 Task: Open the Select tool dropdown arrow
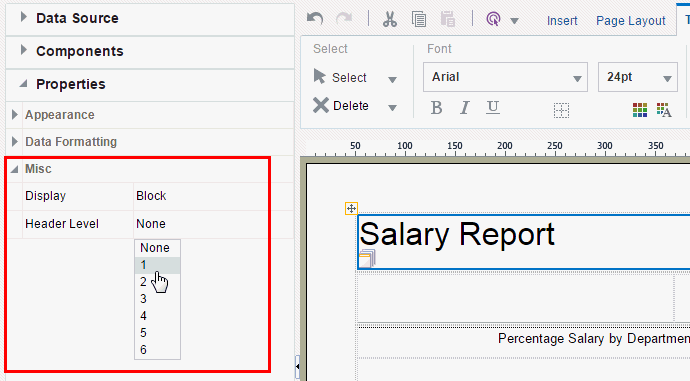[393, 80]
